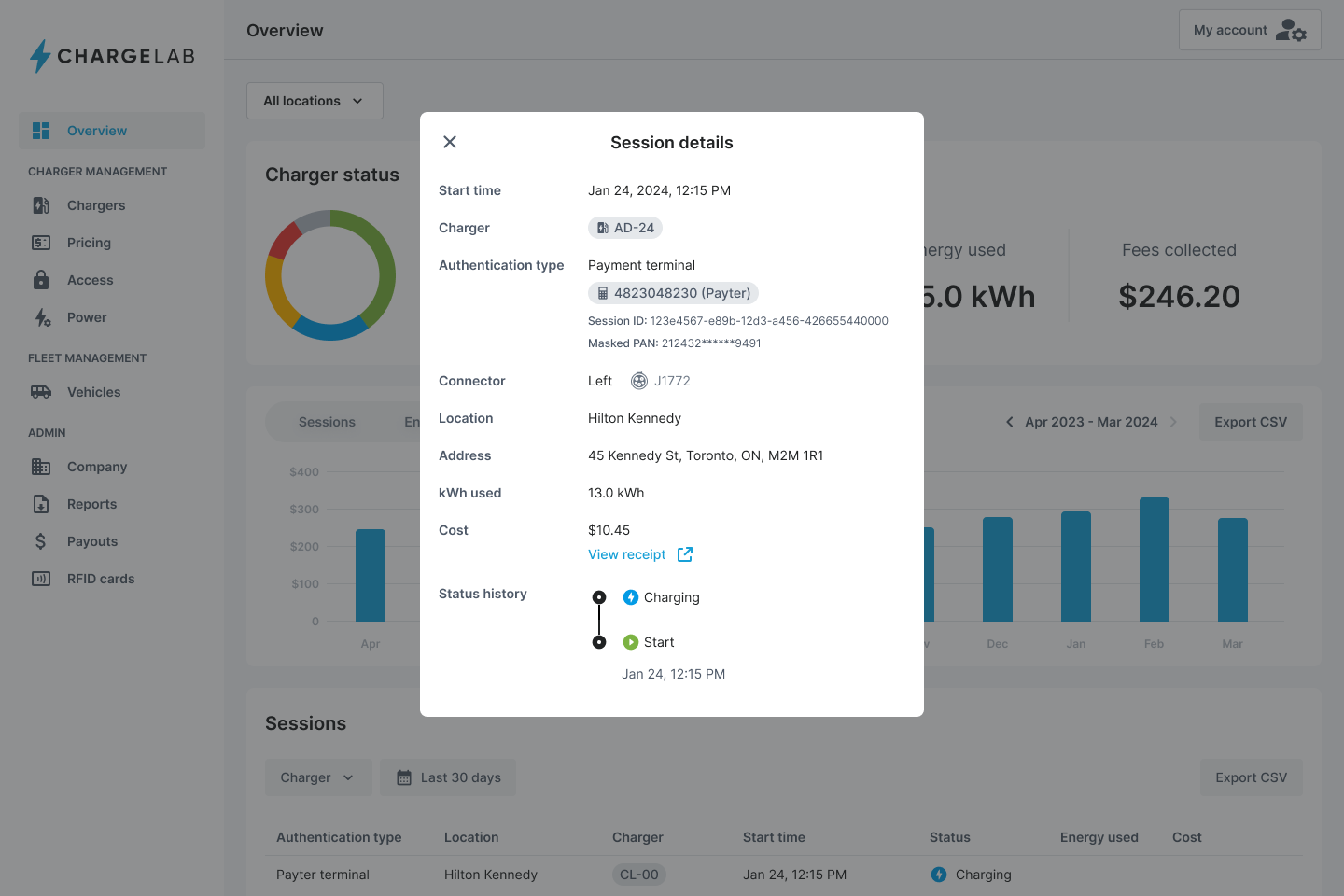This screenshot has height=896, width=1344.
Task: Click the 13.0 kWh value
Action: [616, 493]
